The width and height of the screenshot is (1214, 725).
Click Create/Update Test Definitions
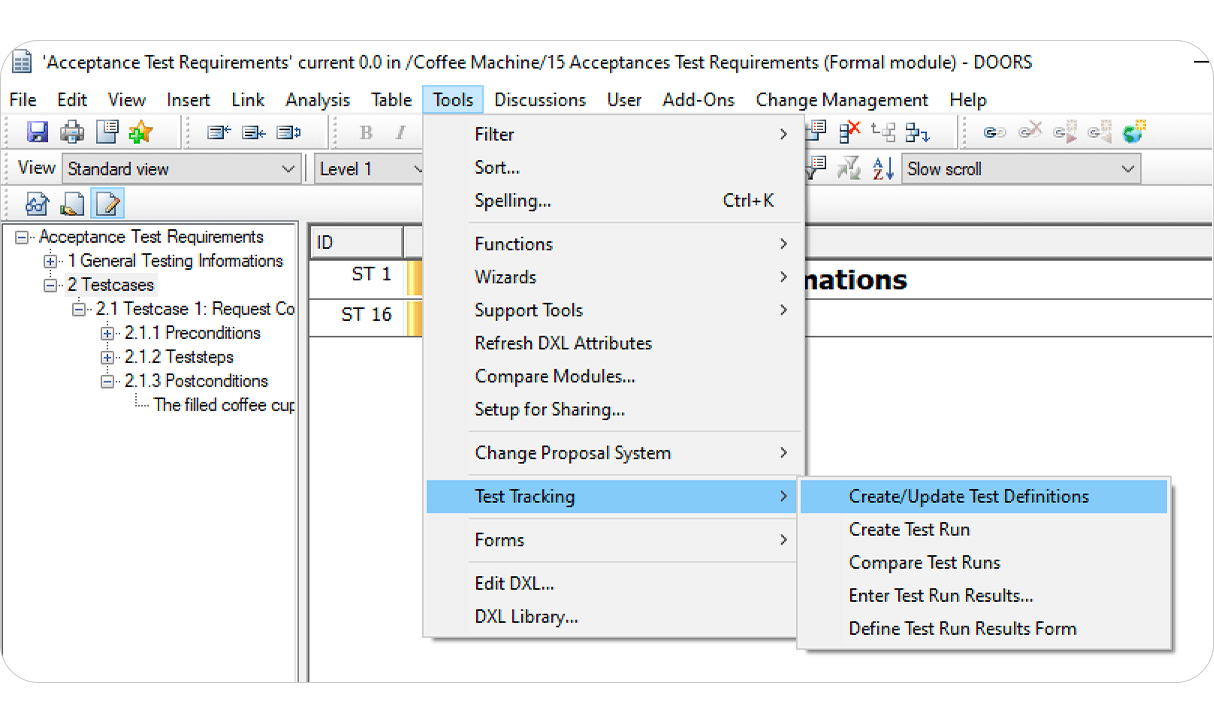[969, 496]
